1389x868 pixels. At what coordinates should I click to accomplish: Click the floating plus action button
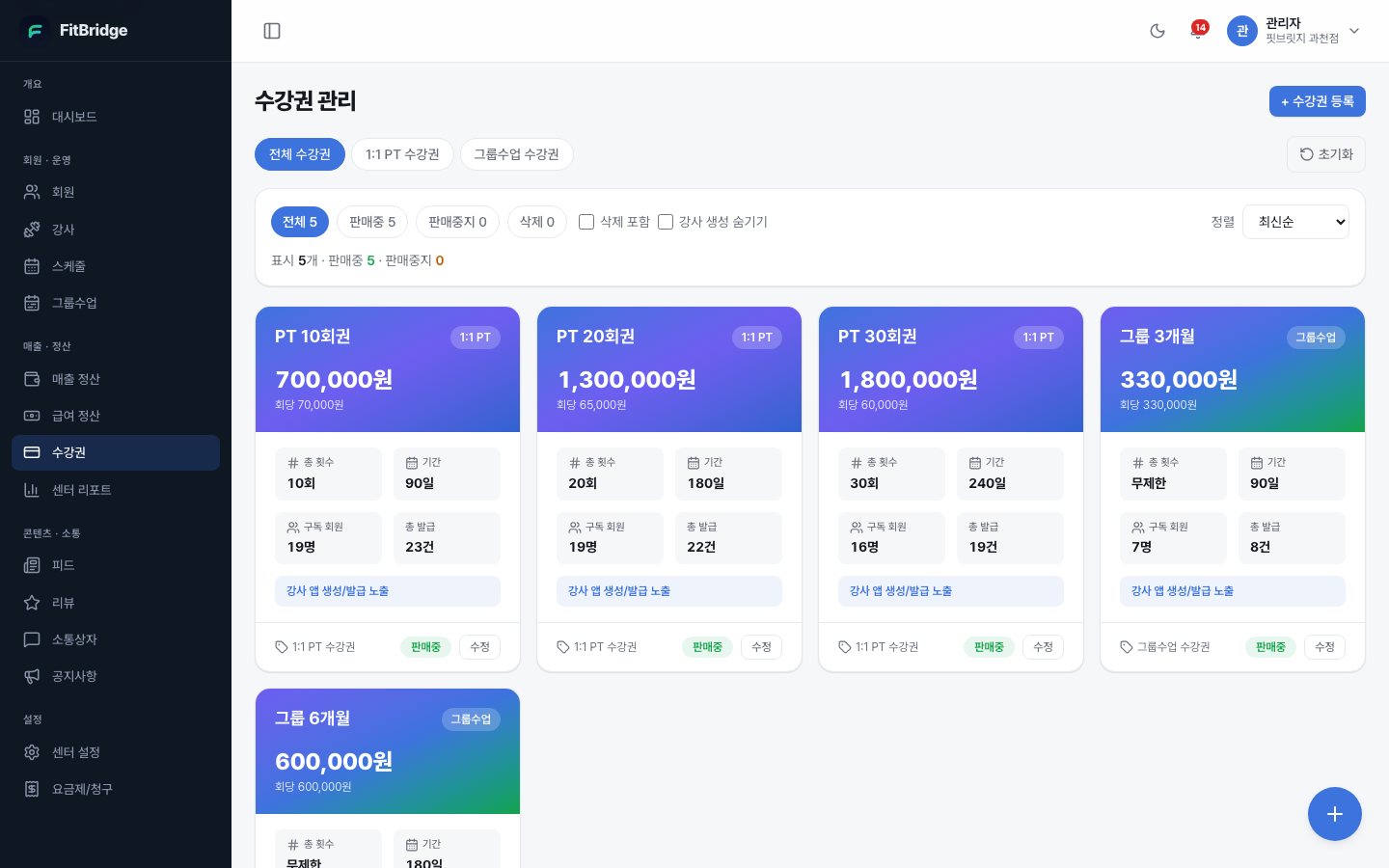1335,814
